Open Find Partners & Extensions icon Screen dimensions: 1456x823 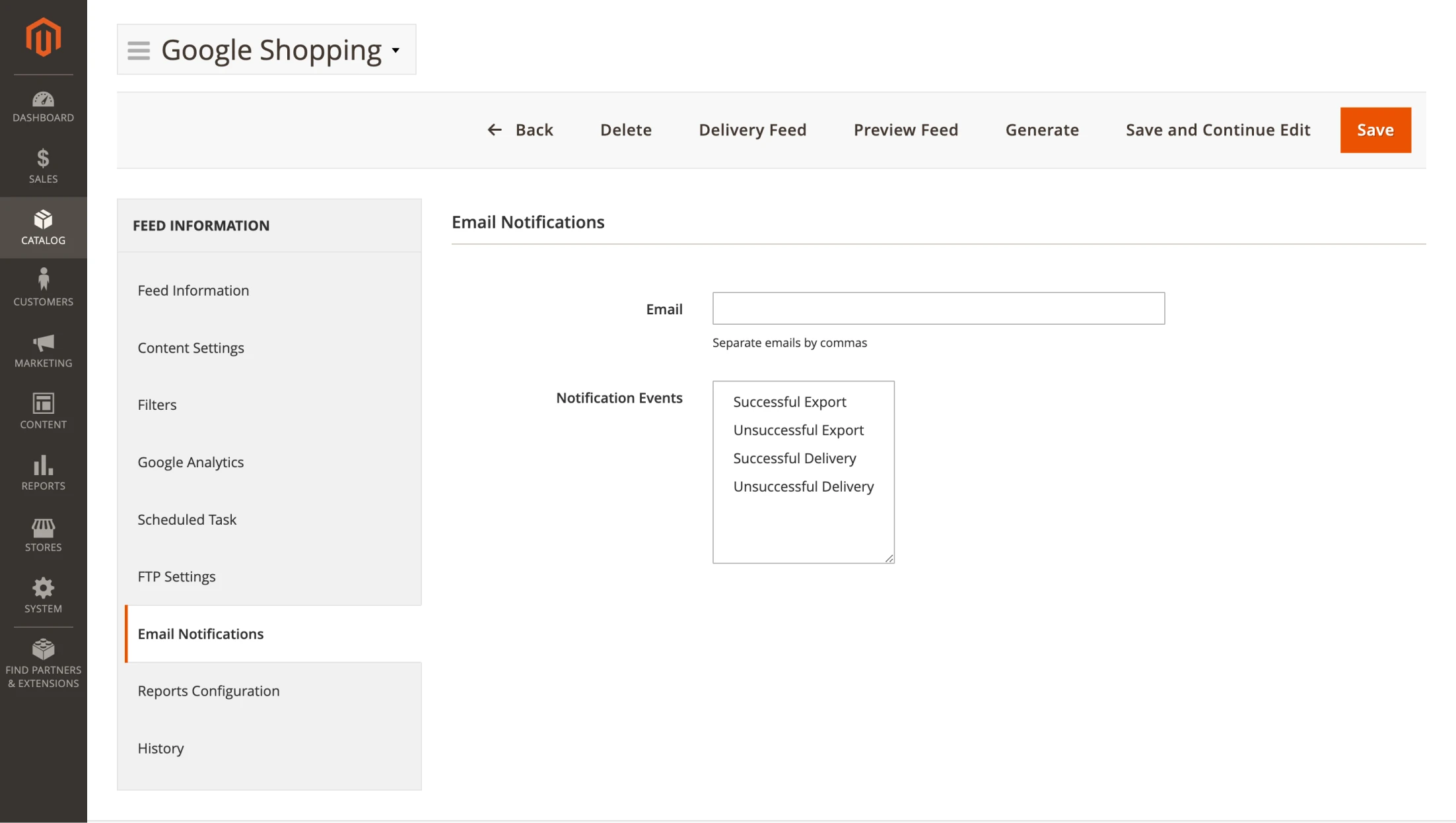(43, 649)
